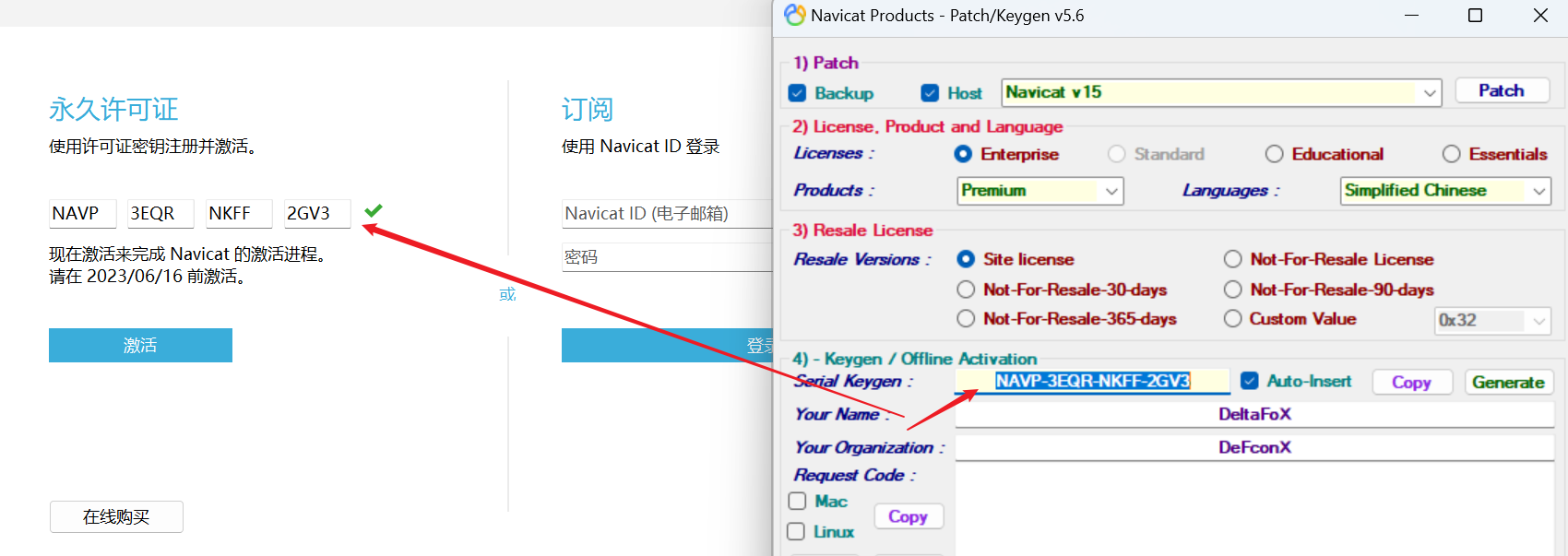Minimize the Patch/Keygen window
This screenshot has height=556, width=1568.
1411,16
